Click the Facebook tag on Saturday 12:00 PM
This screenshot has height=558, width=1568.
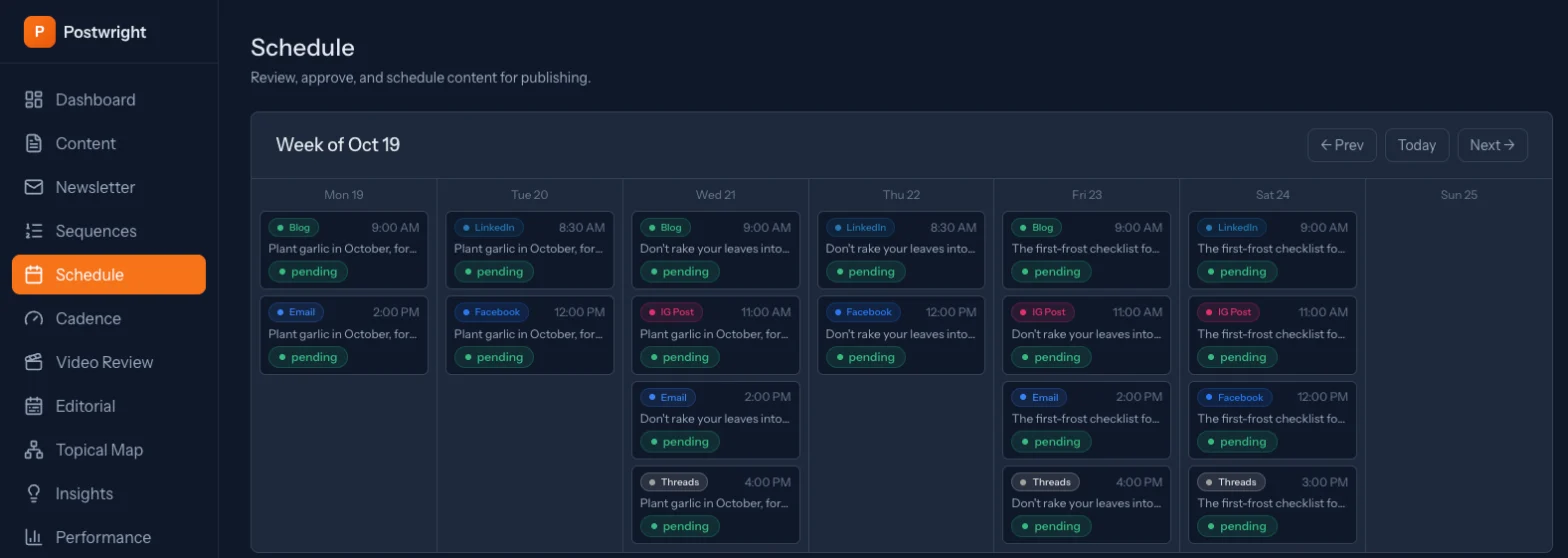[1235, 397]
